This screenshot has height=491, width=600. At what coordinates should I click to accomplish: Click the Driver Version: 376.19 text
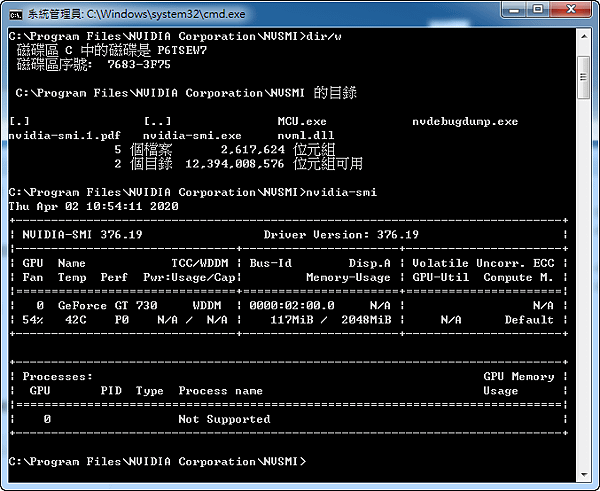click(341, 235)
